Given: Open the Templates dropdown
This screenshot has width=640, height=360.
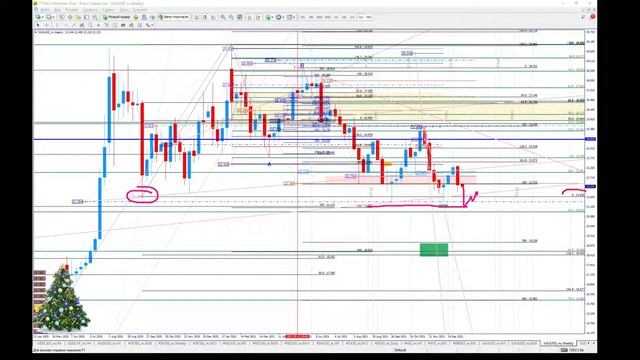Looking at the screenshot, I should tap(291, 17).
